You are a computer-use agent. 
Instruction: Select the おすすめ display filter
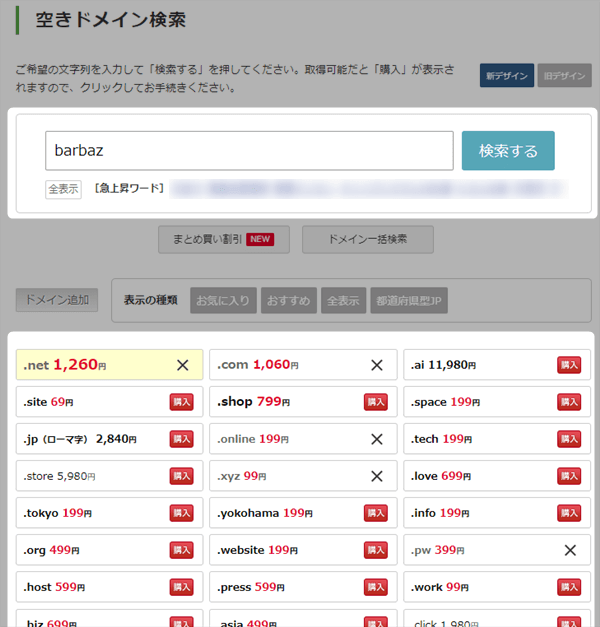(287, 300)
